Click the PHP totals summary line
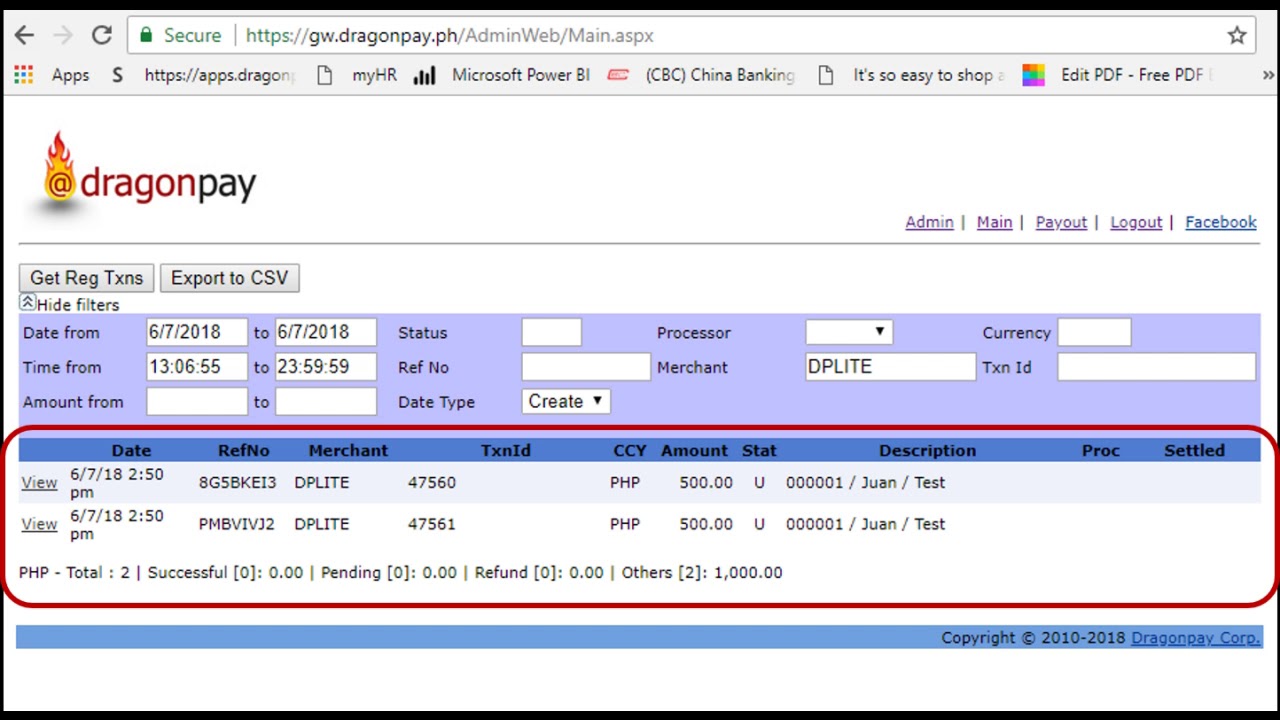 400,572
